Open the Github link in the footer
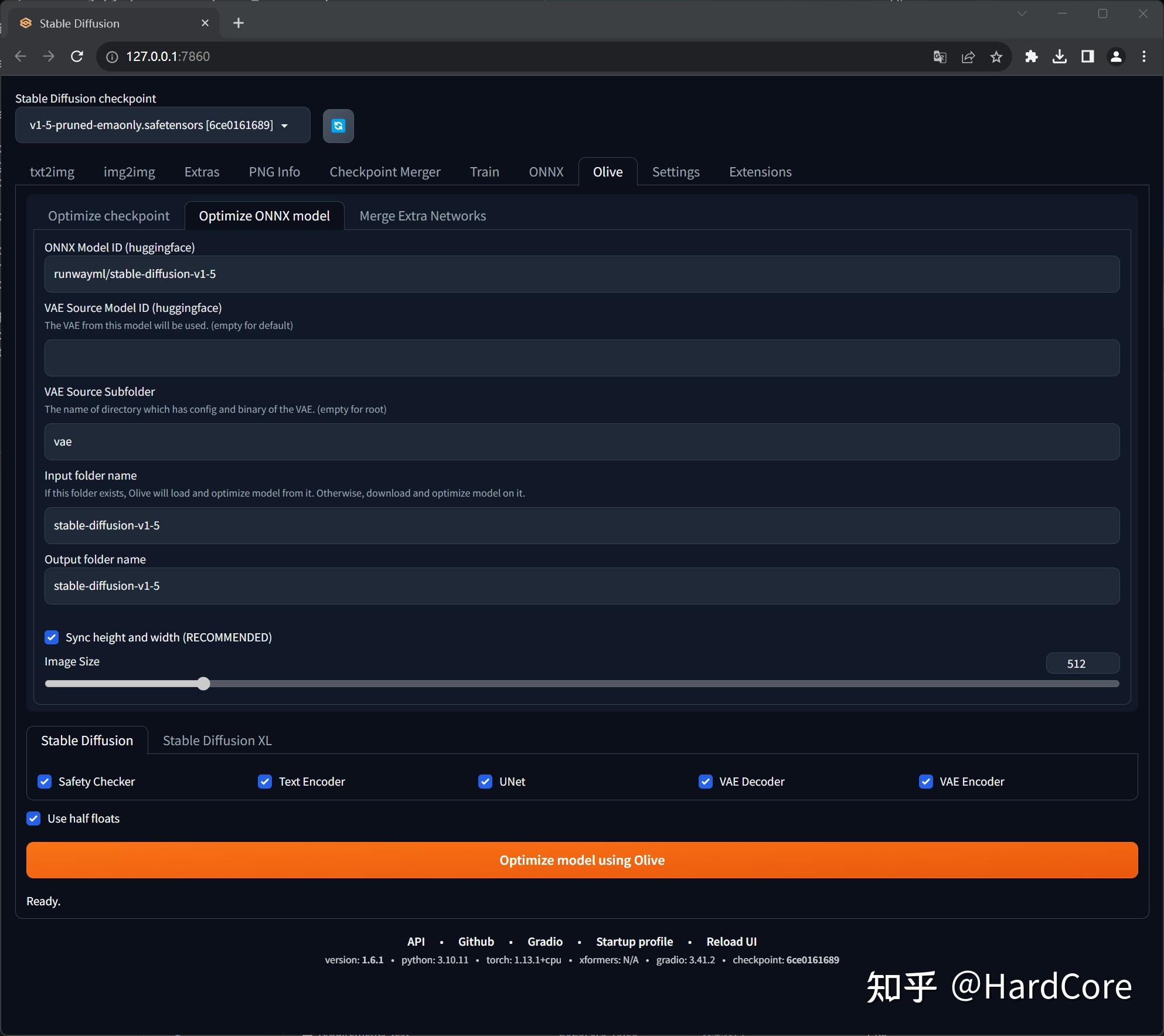The height and width of the screenshot is (1036, 1164). tap(475, 941)
